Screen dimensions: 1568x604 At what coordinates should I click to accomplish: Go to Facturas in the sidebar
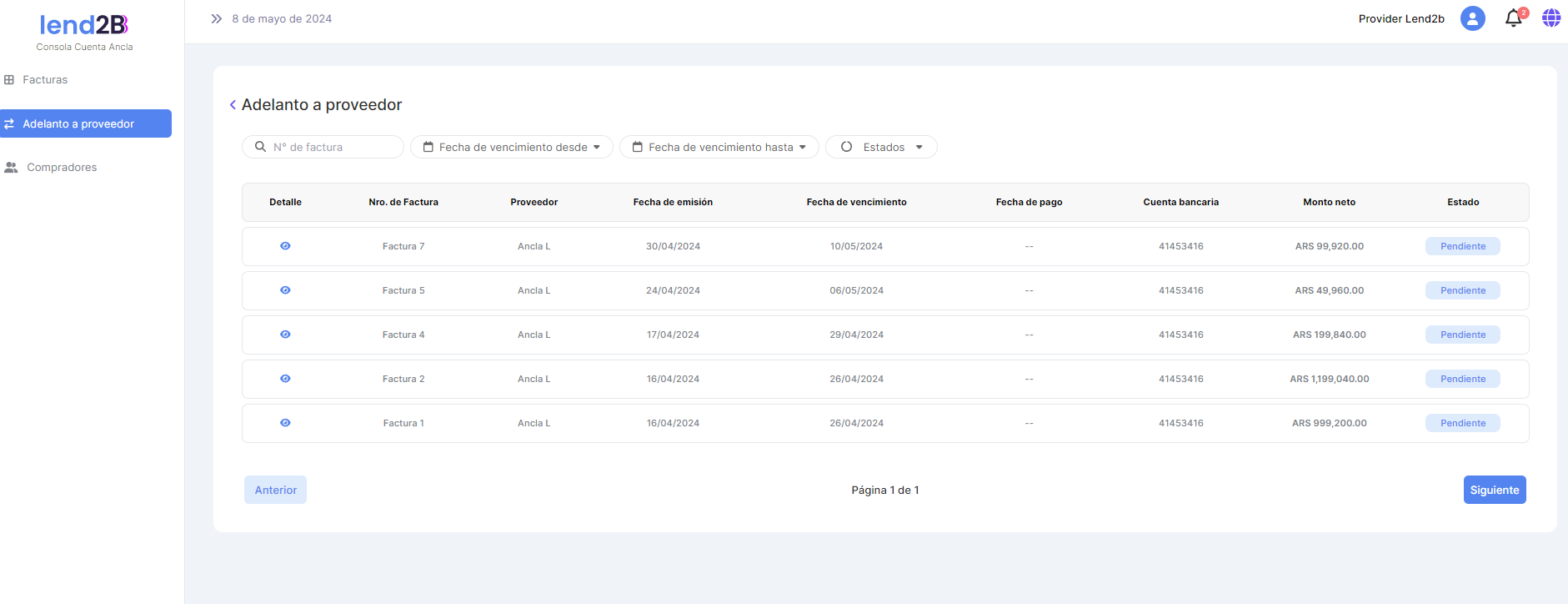pyautogui.click(x=45, y=80)
